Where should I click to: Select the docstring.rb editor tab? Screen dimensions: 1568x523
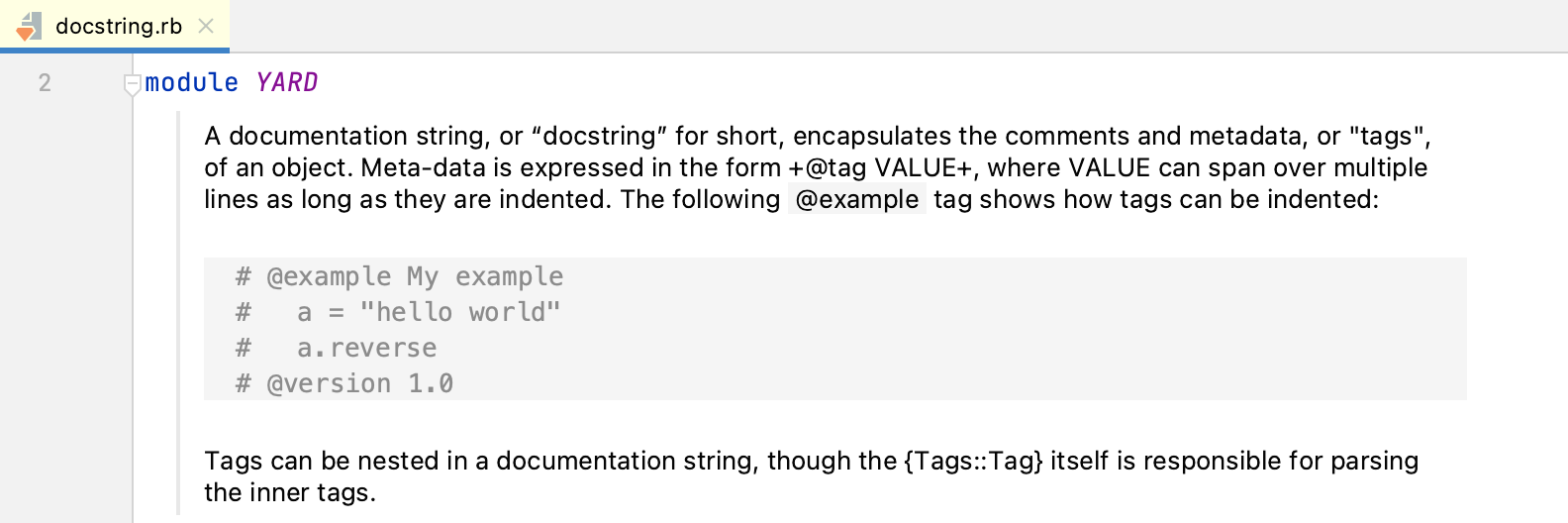tap(119, 27)
